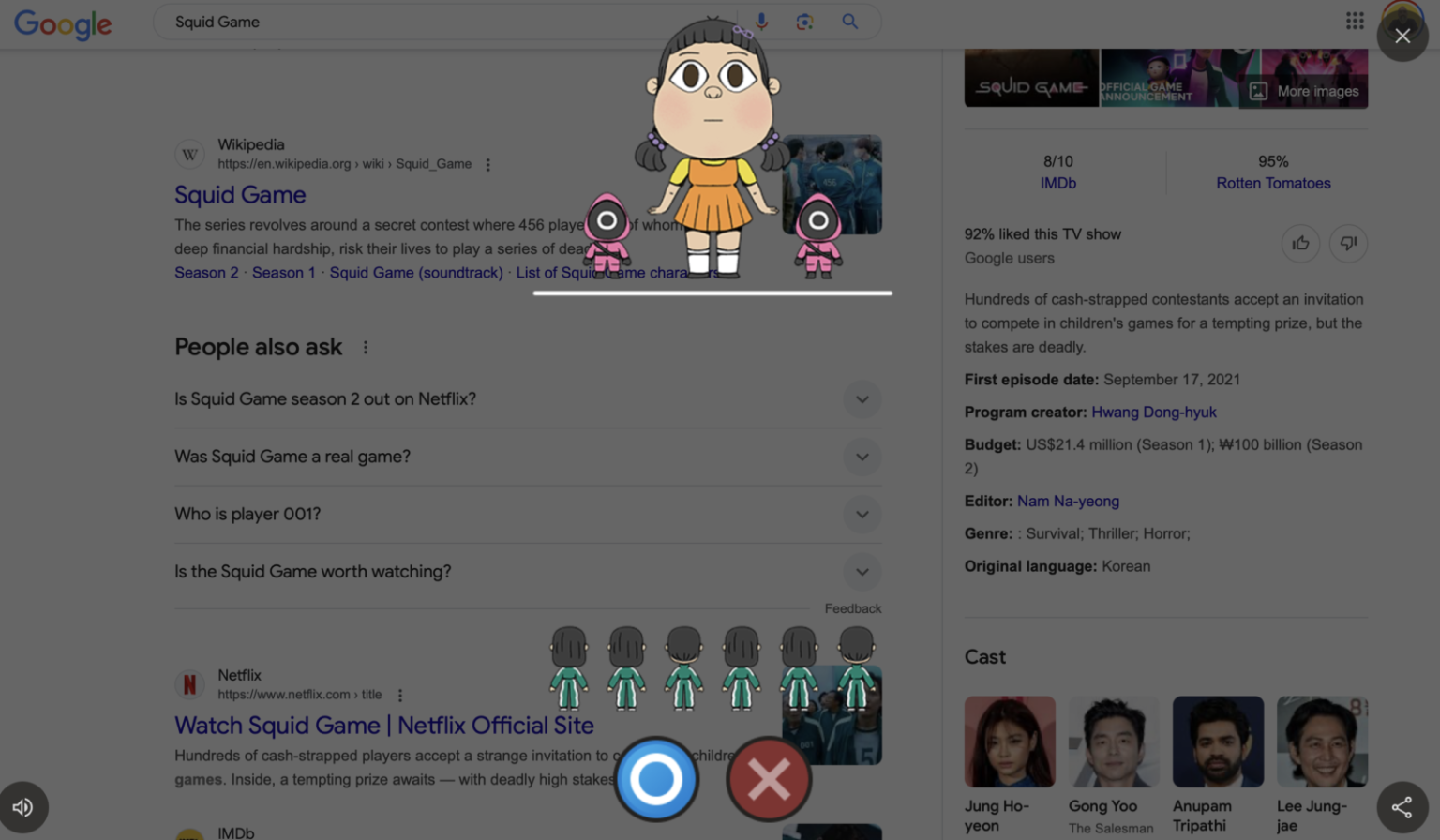Open More images in knowledge panel
This screenshot has width=1440, height=840.
1304,91
